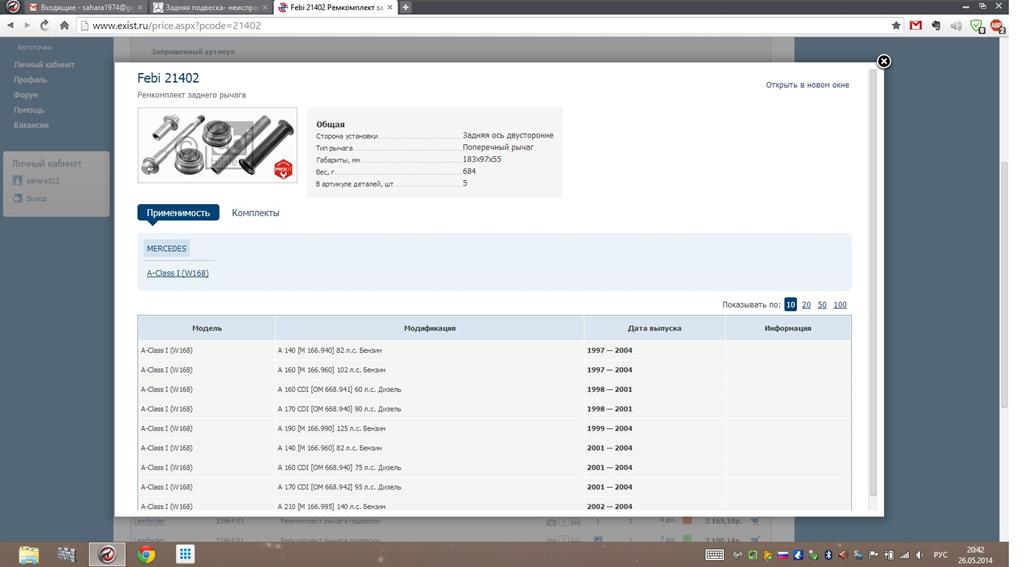Click the popup vertical scrollbar
This screenshot has height=567, width=1024.
tap(873, 281)
